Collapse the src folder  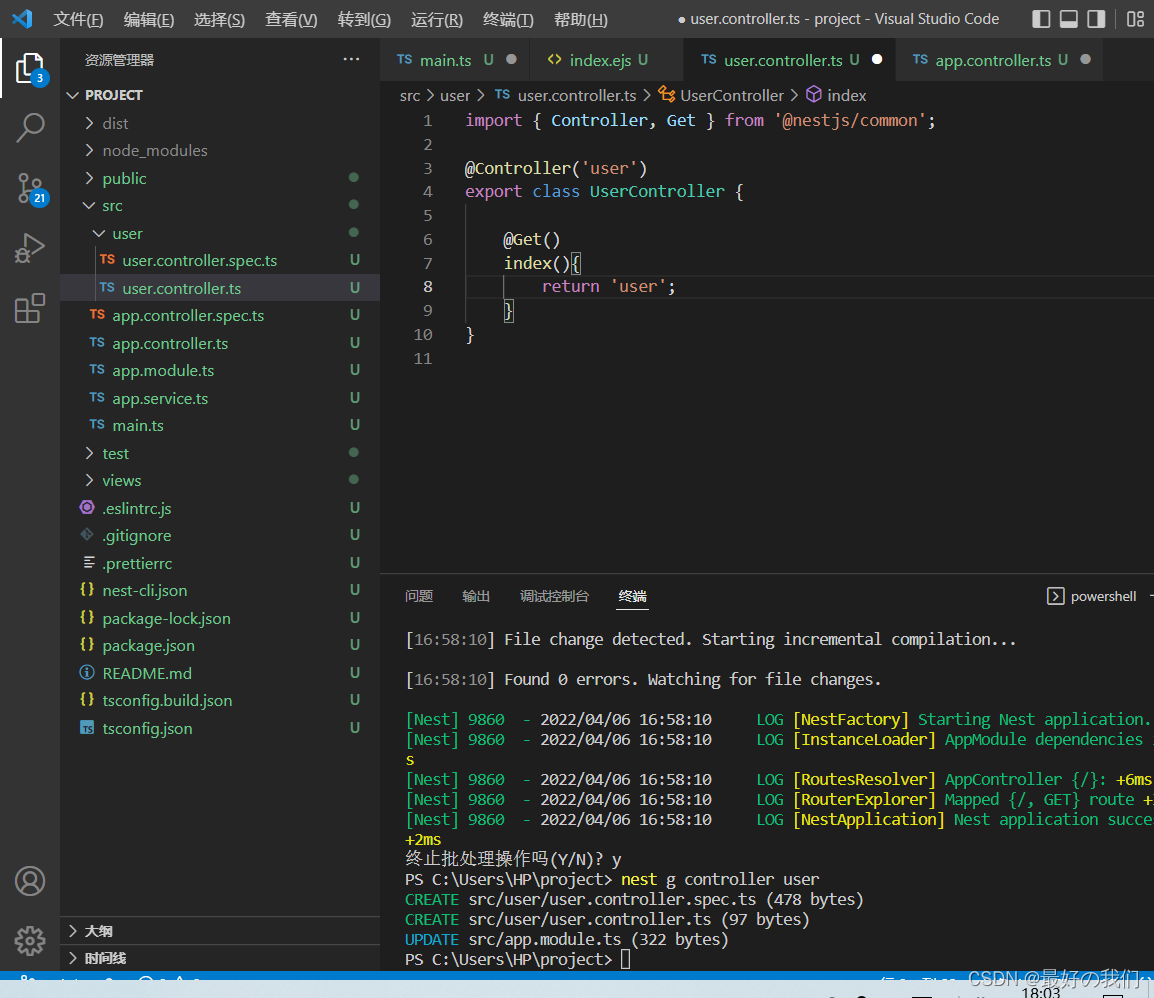pos(112,206)
